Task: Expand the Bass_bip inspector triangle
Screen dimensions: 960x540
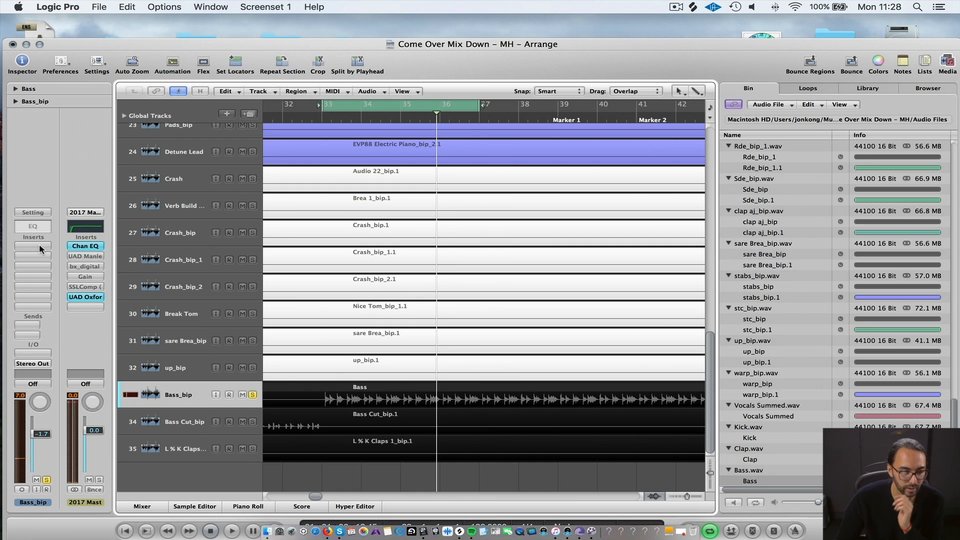Action: tap(15, 101)
